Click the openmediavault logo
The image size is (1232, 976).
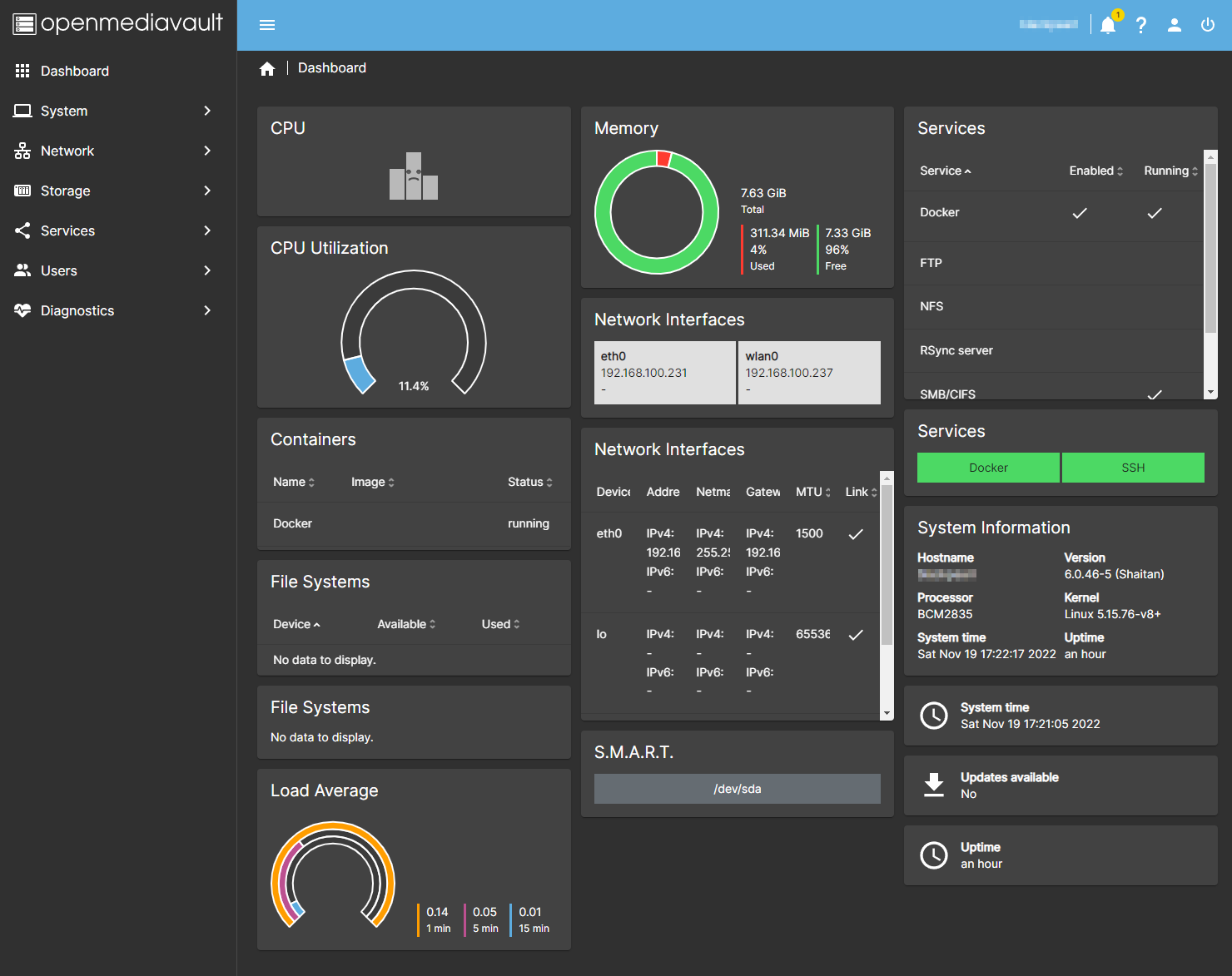(x=118, y=23)
